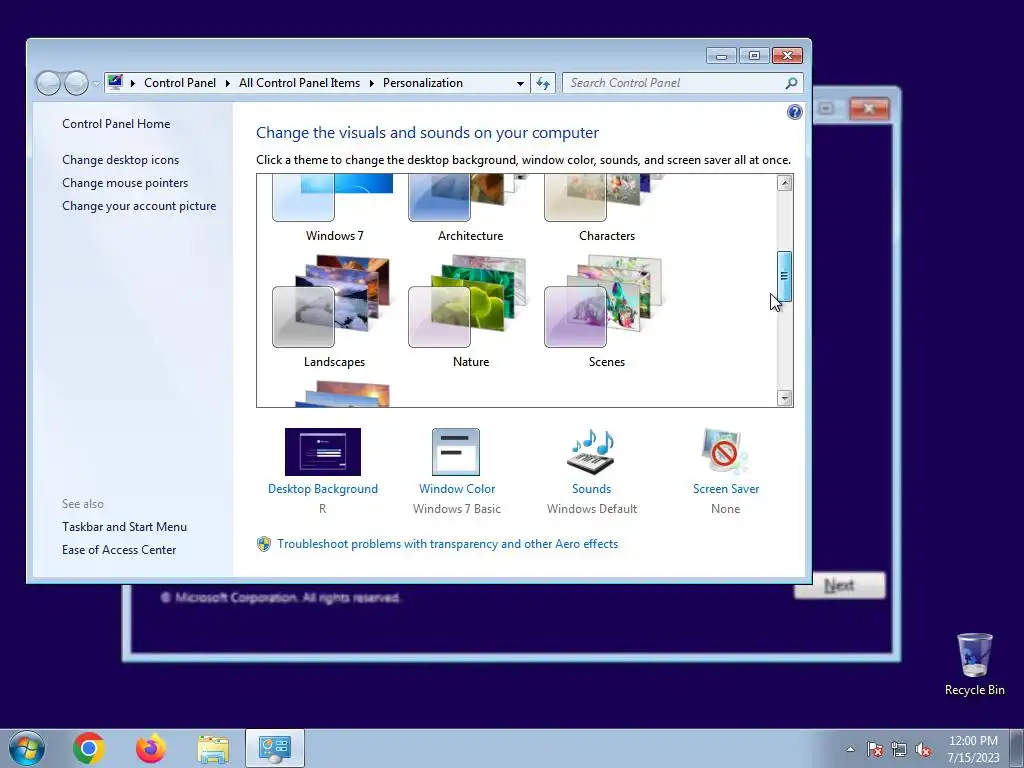Click the Window Color link text
This screenshot has width=1024, height=768.
tap(456, 488)
